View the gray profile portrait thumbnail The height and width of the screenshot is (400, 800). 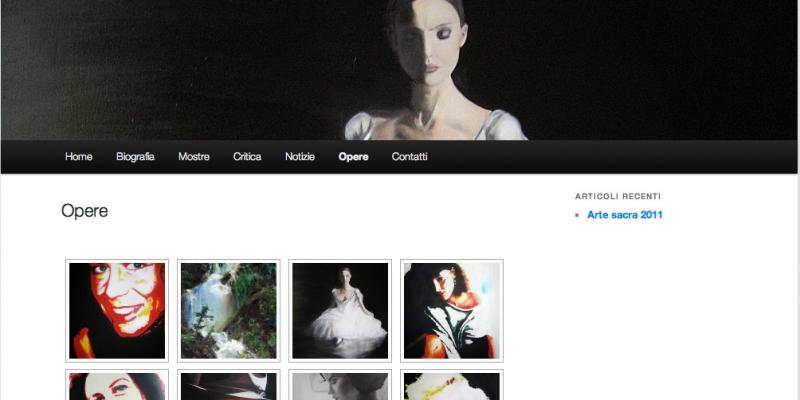340,386
